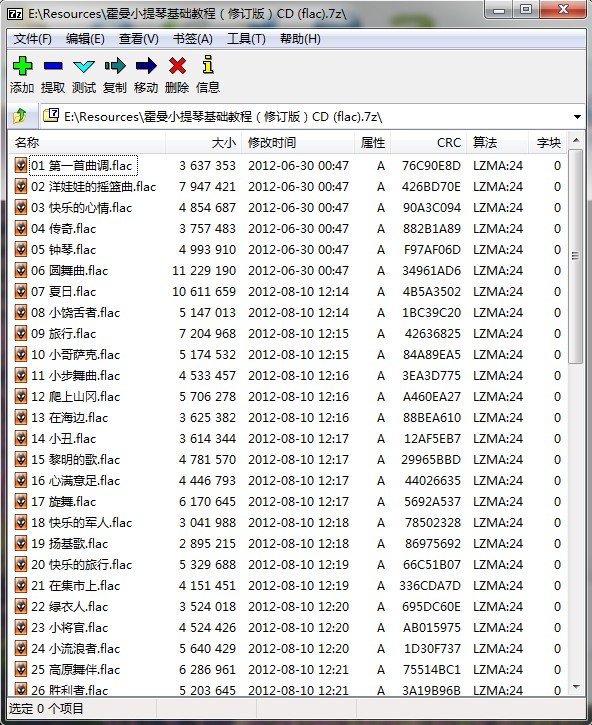The width and height of the screenshot is (592, 725).
Task: Select file 26 胜利者.flac
Action: coord(69,690)
